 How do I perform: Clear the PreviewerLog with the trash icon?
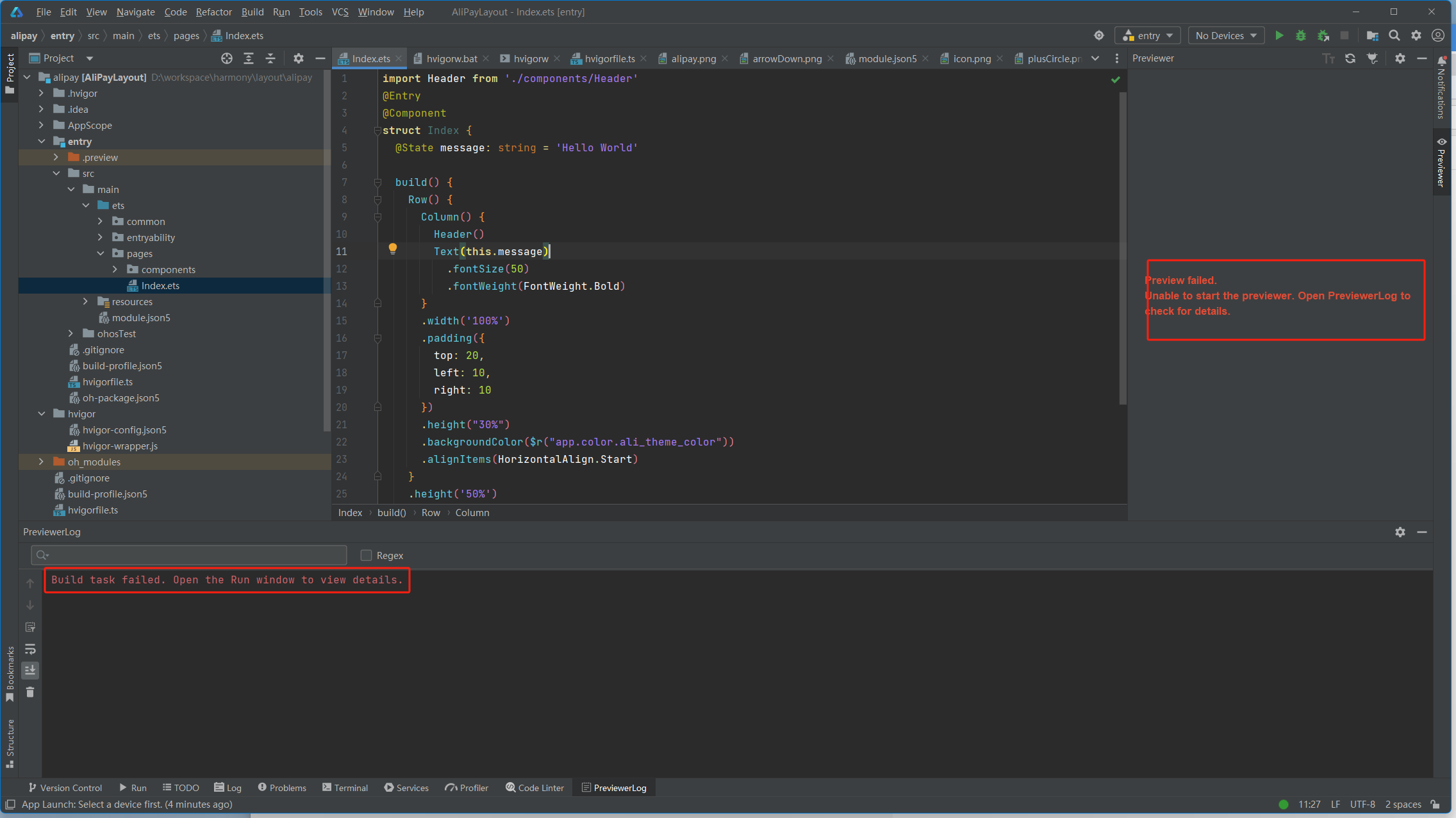click(30, 692)
